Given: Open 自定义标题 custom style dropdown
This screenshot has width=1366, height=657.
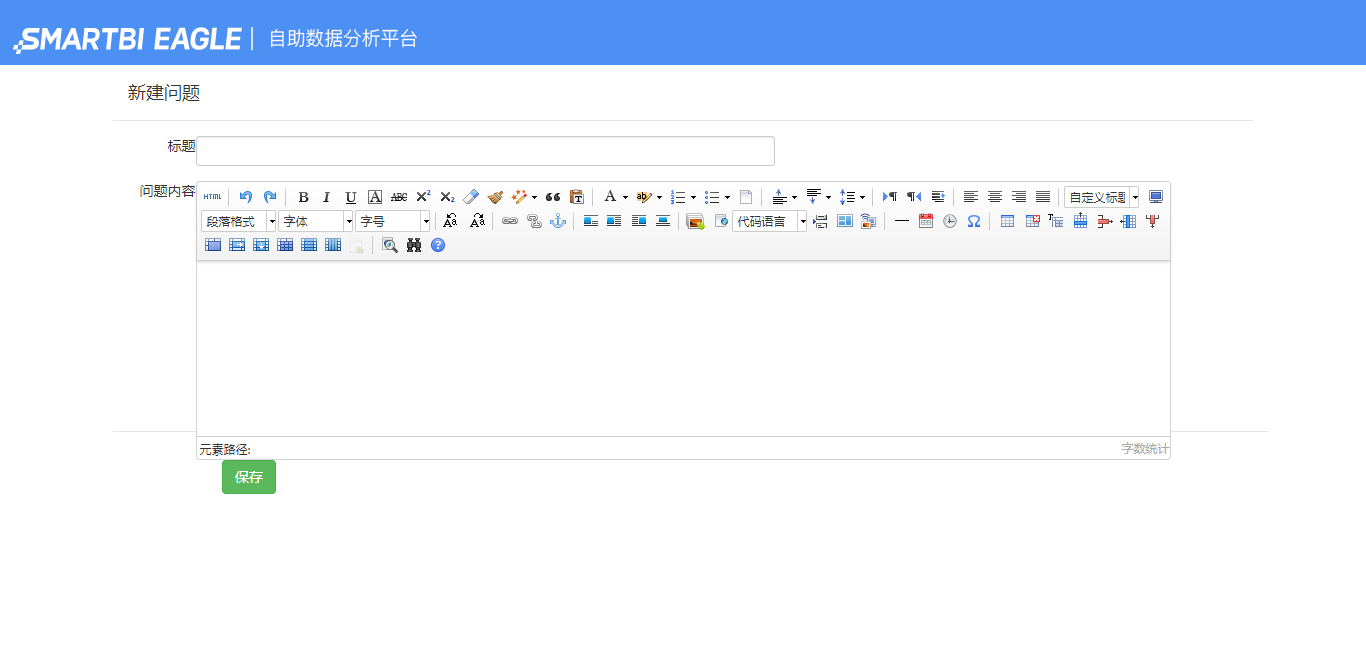Looking at the screenshot, I should point(1102,197).
